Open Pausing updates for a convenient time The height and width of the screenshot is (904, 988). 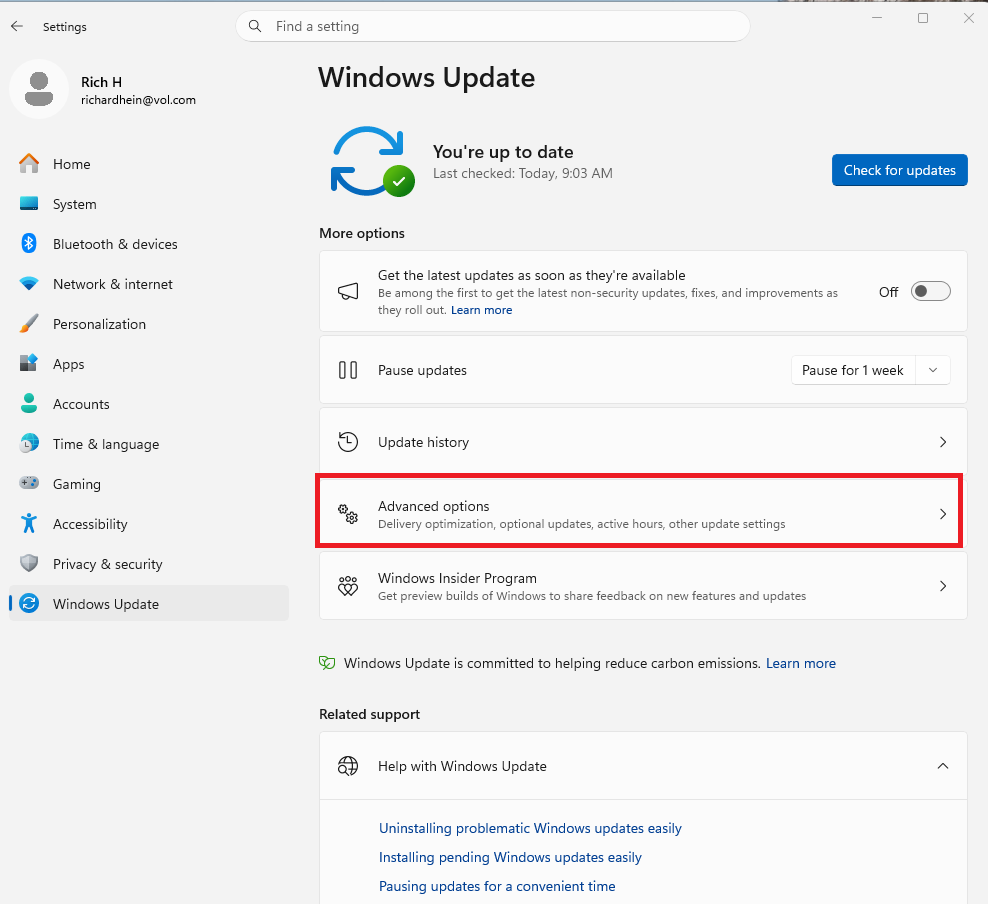(x=497, y=886)
